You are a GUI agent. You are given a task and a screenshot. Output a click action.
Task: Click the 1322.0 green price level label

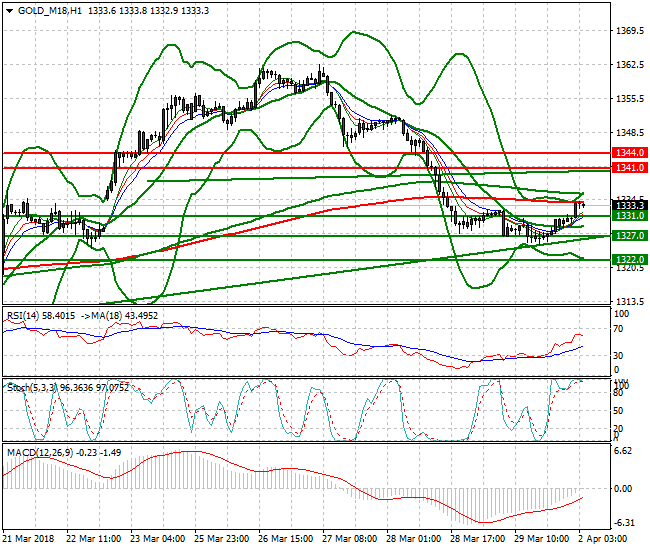630,259
